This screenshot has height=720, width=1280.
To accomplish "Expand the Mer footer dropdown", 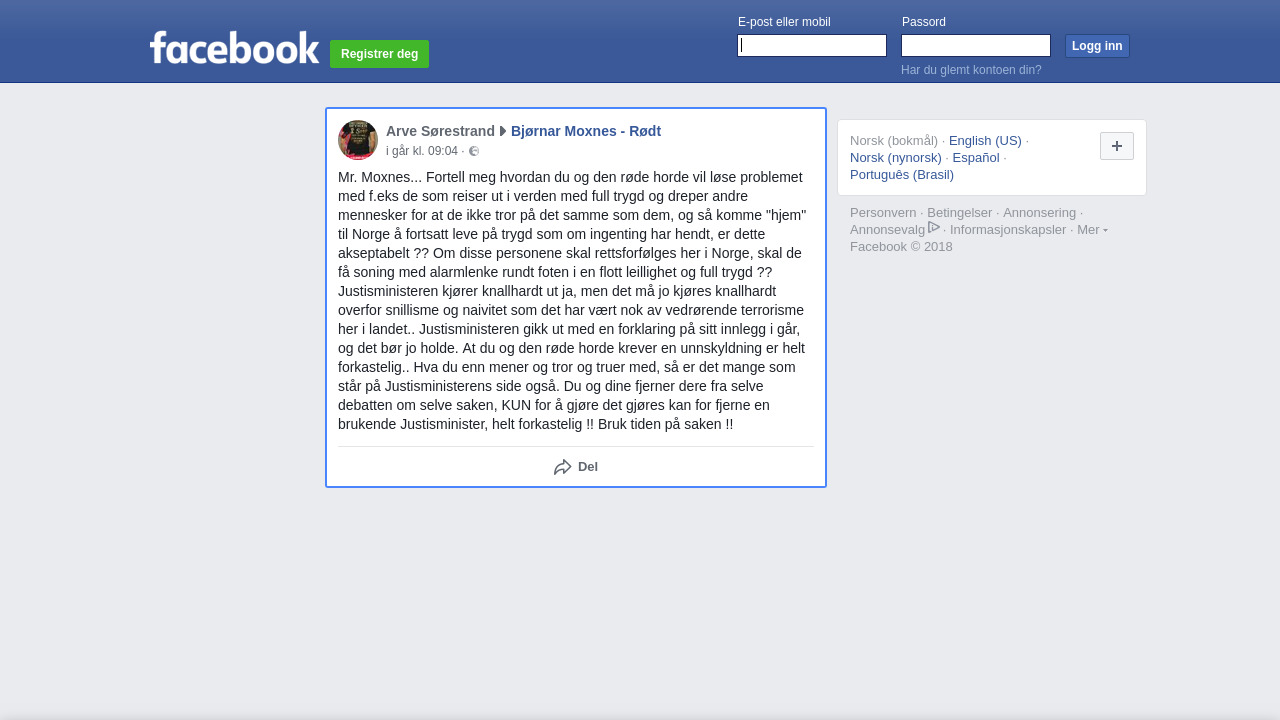I will click(1092, 229).
